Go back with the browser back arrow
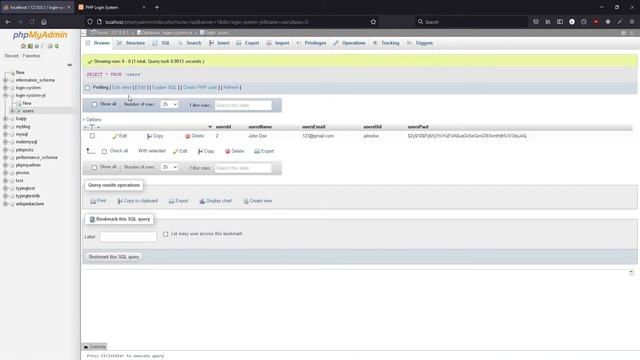This screenshot has width=640, height=360. point(8,22)
